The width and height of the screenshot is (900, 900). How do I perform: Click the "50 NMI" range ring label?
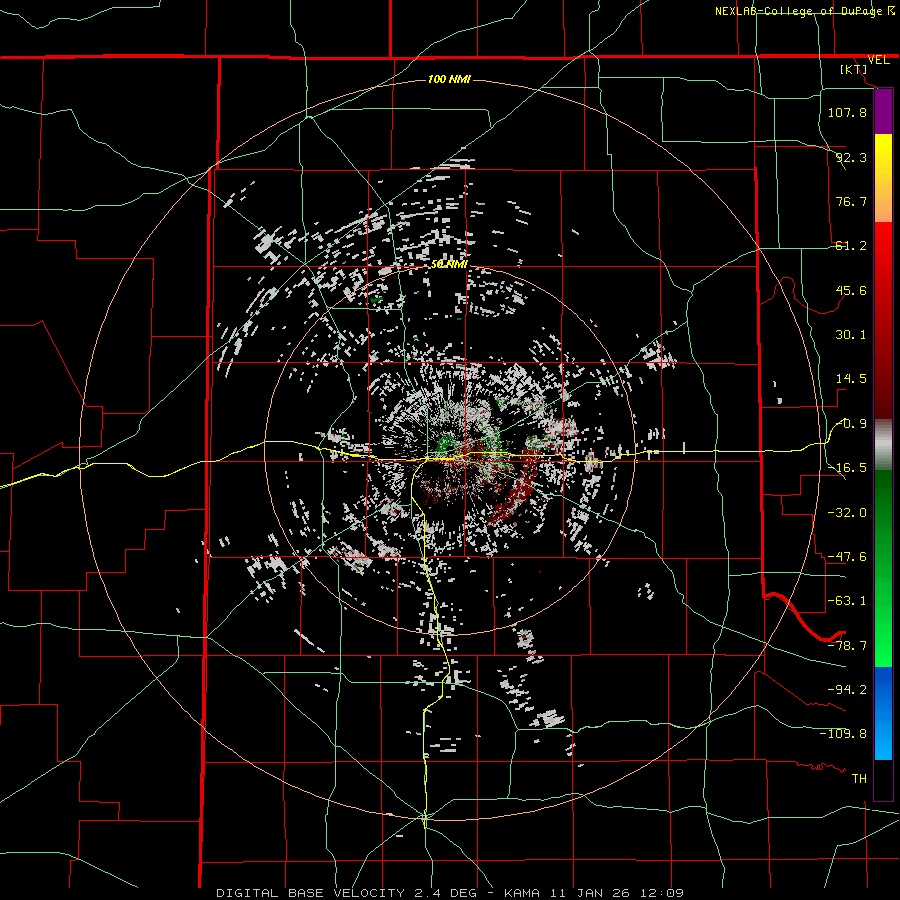449,264
